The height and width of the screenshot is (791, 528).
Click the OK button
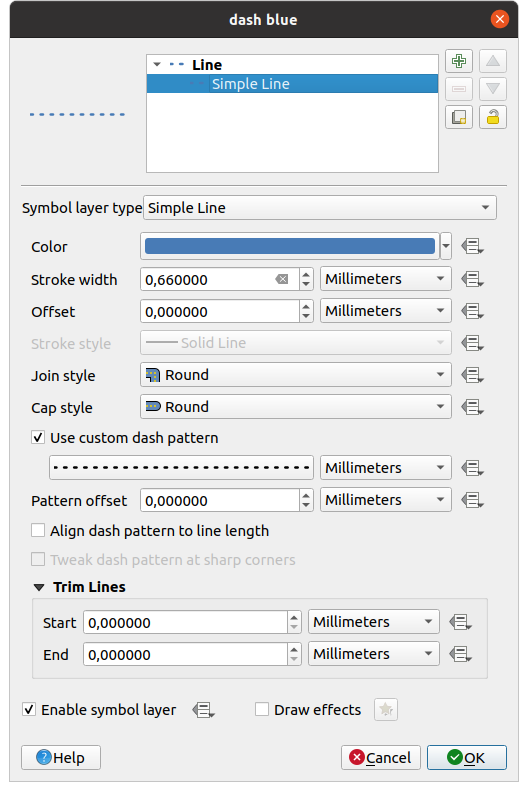pyautogui.click(x=466, y=758)
